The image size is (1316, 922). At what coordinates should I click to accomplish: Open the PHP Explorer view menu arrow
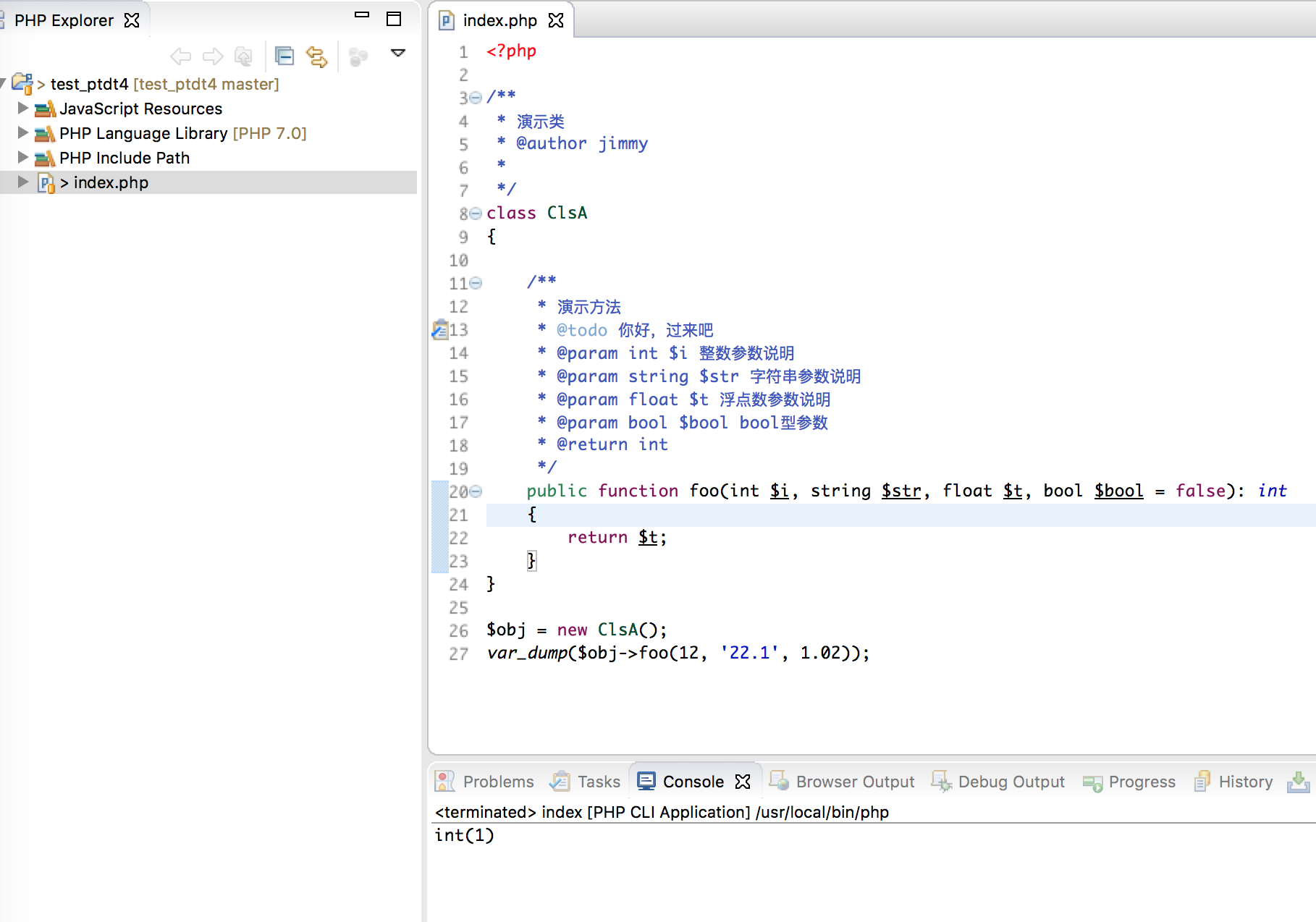[x=397, y=53]
